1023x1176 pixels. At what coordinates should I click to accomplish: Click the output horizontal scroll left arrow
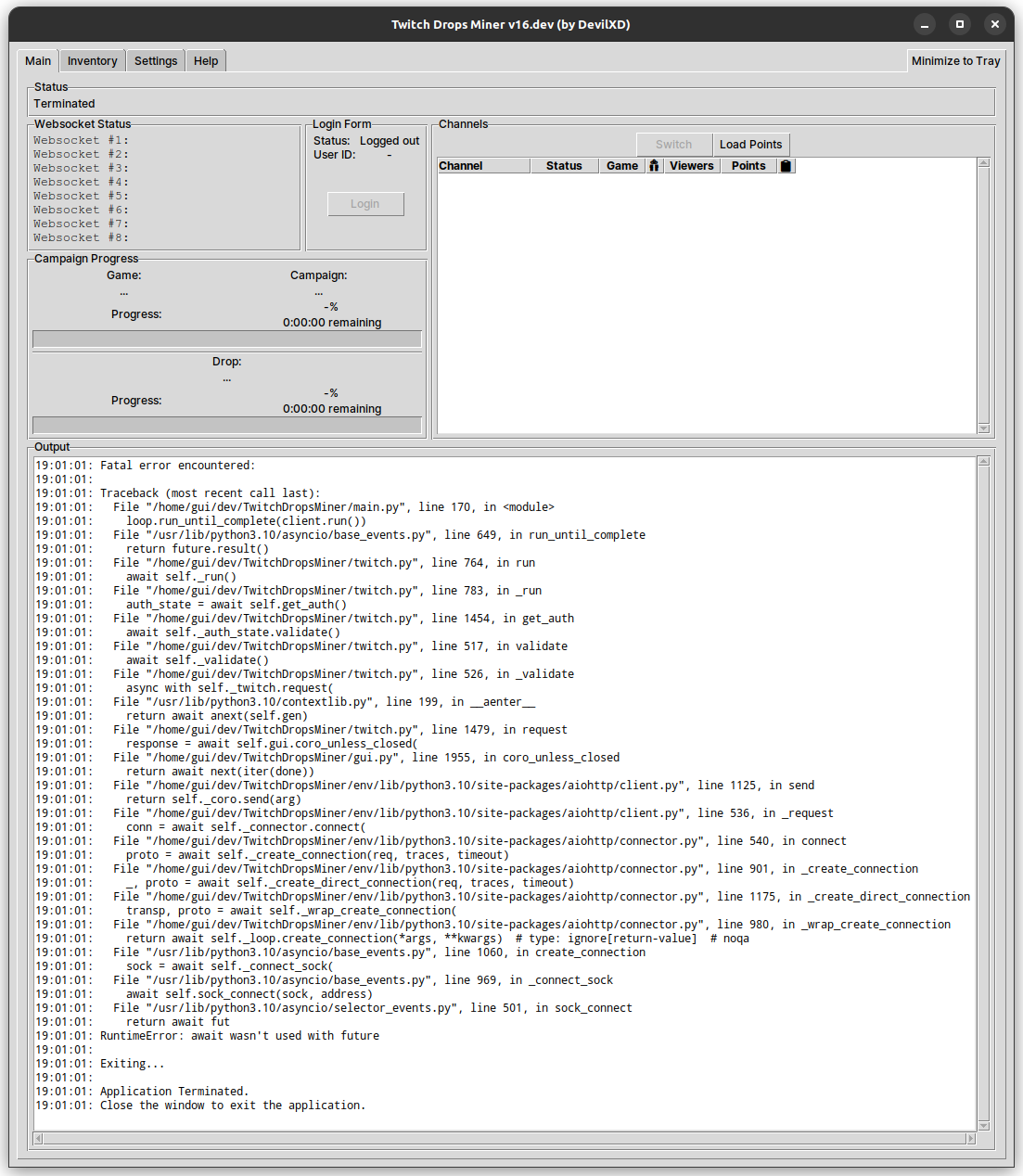pos(38,1138)
